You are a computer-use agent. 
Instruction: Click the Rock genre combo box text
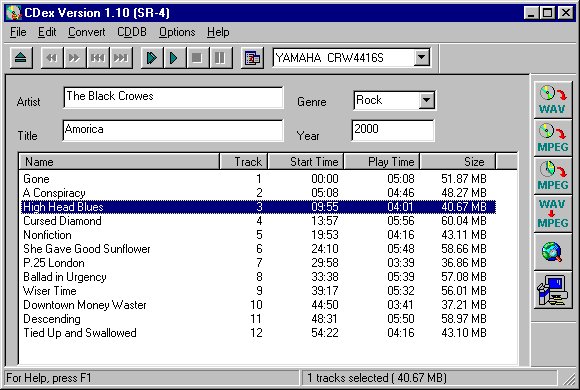click(369, 100)
